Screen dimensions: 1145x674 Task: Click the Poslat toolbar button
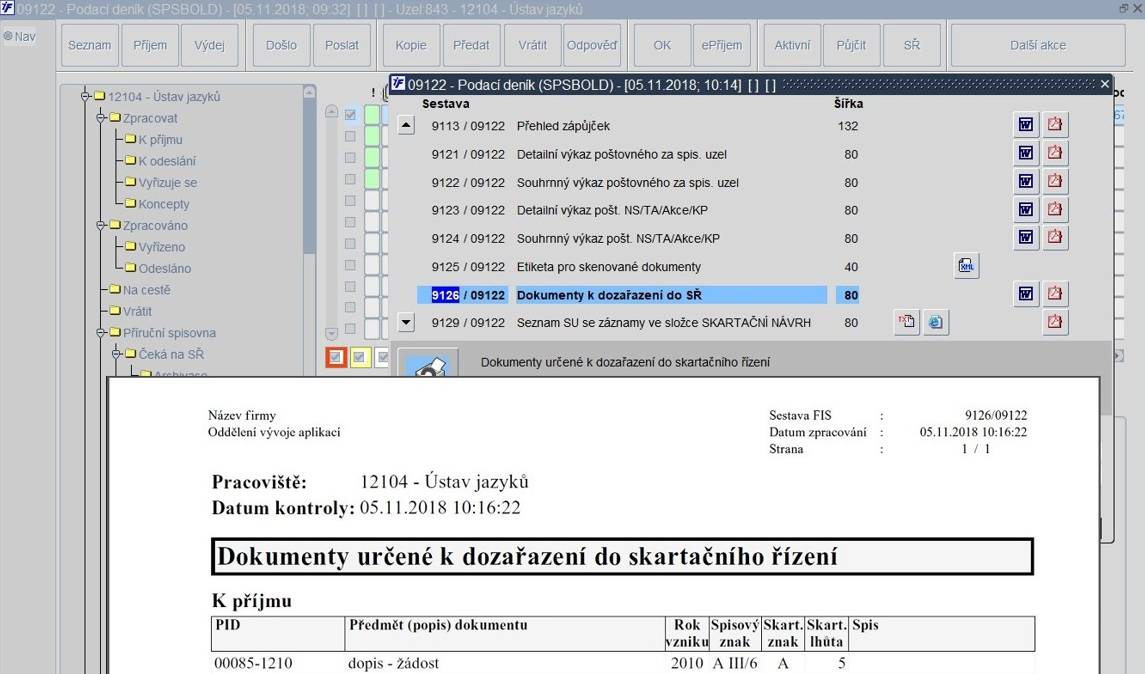pyautogui.click(x=342, y=45)
